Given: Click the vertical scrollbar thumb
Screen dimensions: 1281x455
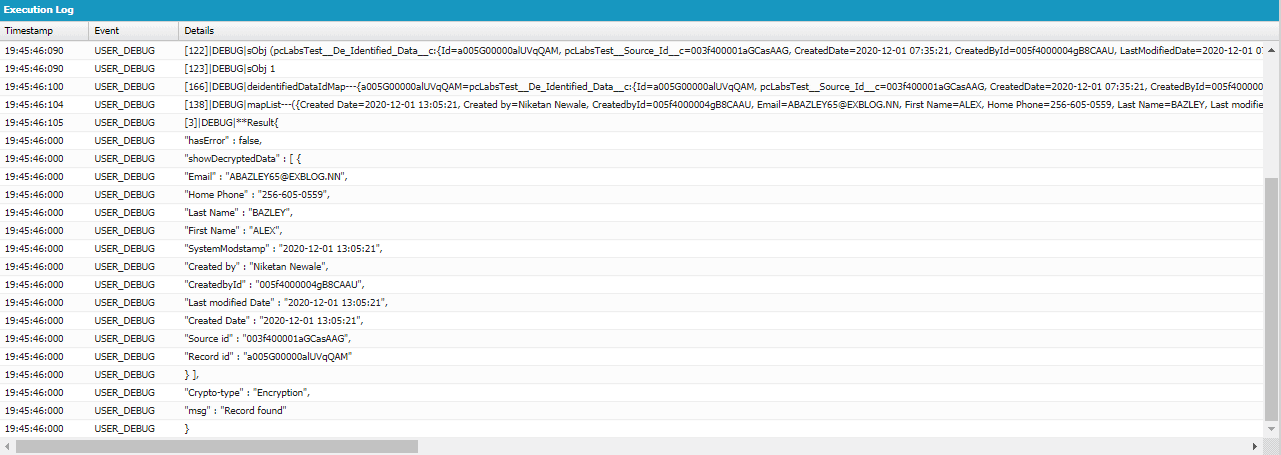Looking at the screenshot, I should pos(1272,300).
